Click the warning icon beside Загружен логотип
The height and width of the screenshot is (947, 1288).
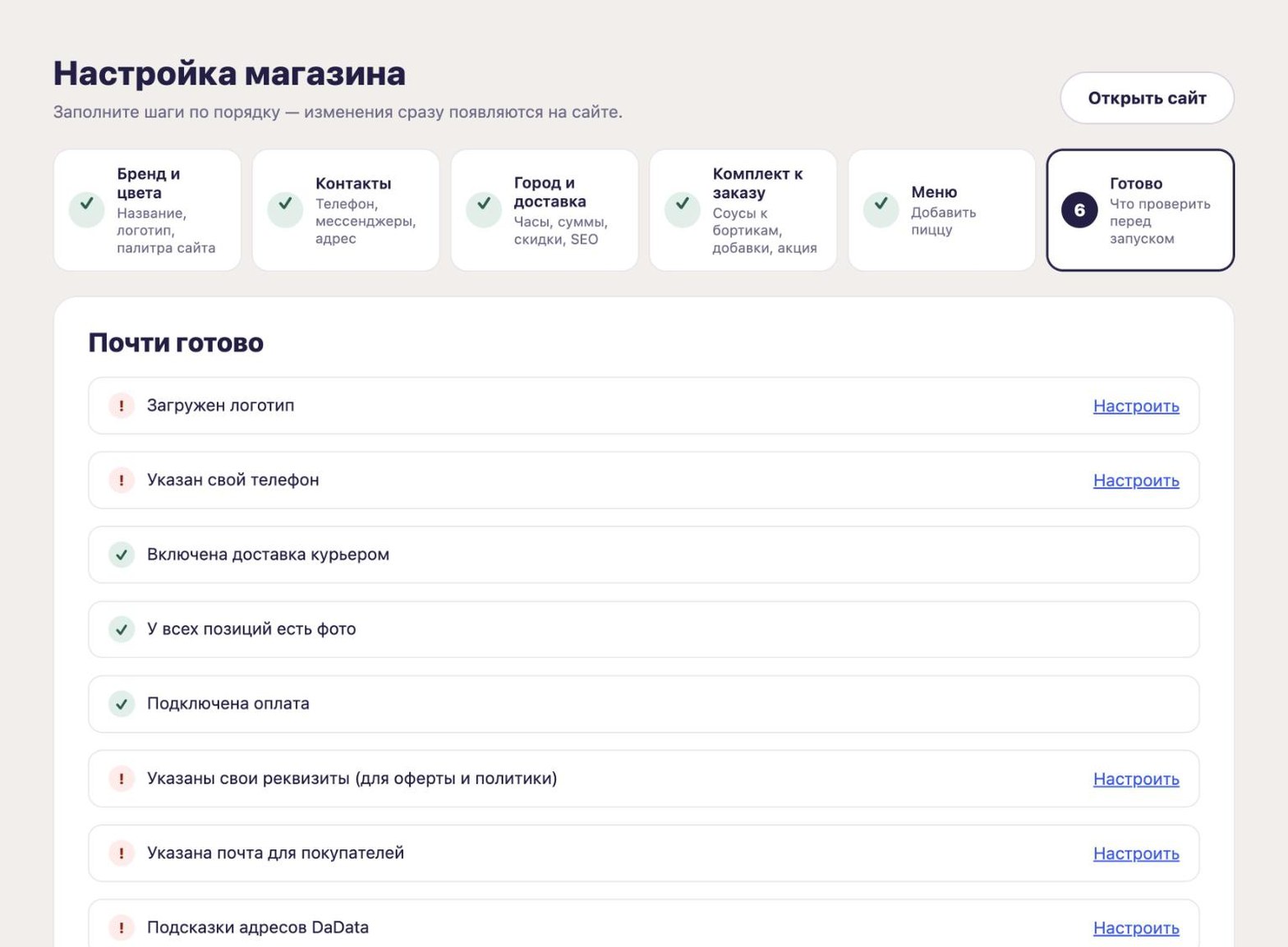pos(122,406)
